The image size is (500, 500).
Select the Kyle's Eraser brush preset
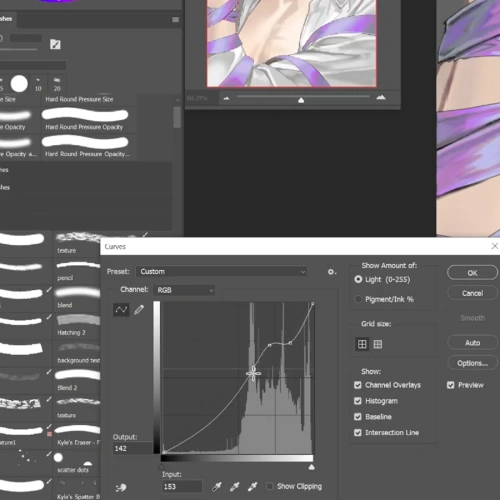click(77, 435)
